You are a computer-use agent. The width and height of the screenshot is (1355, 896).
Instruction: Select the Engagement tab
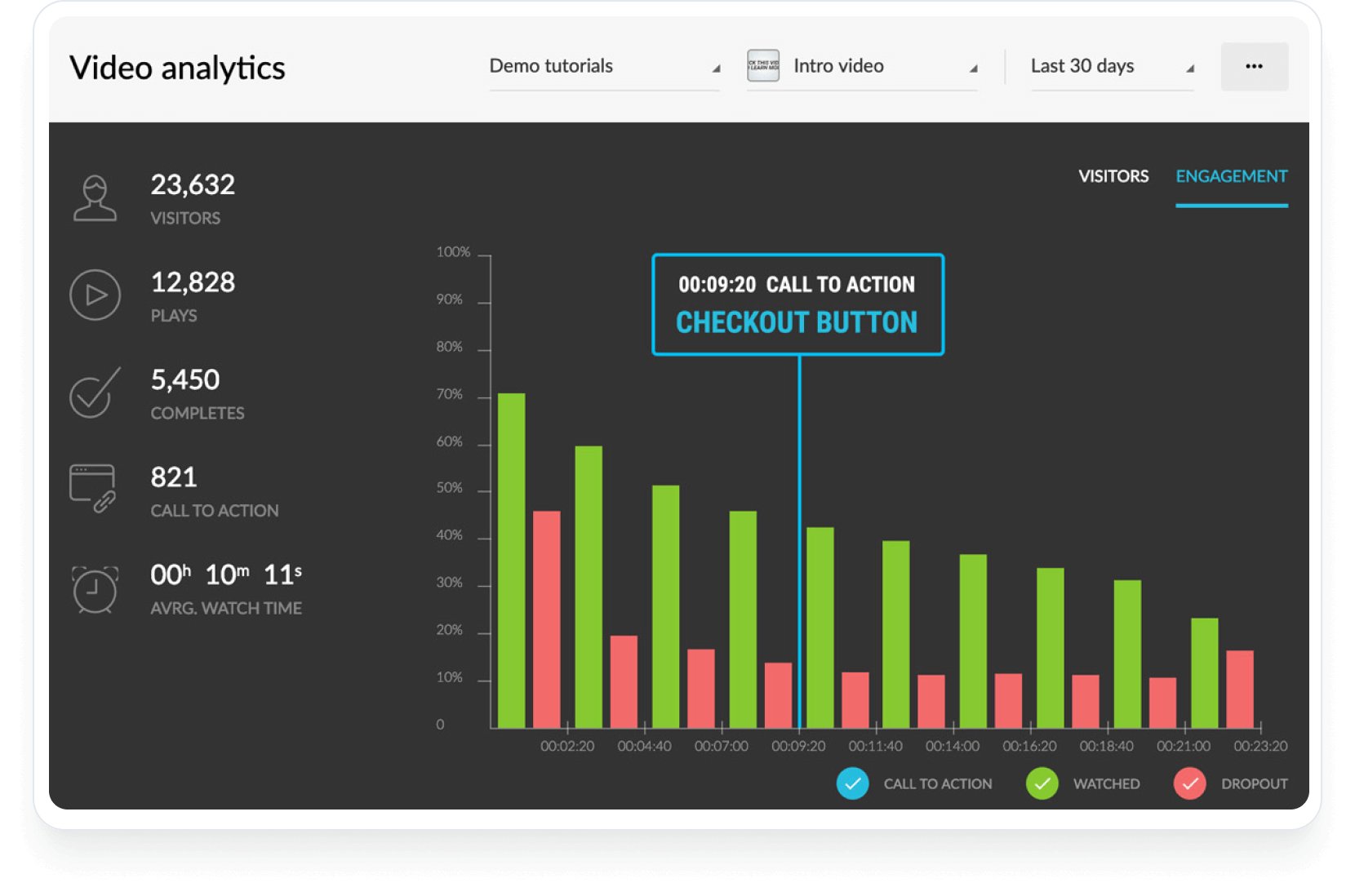point(1232,176)
